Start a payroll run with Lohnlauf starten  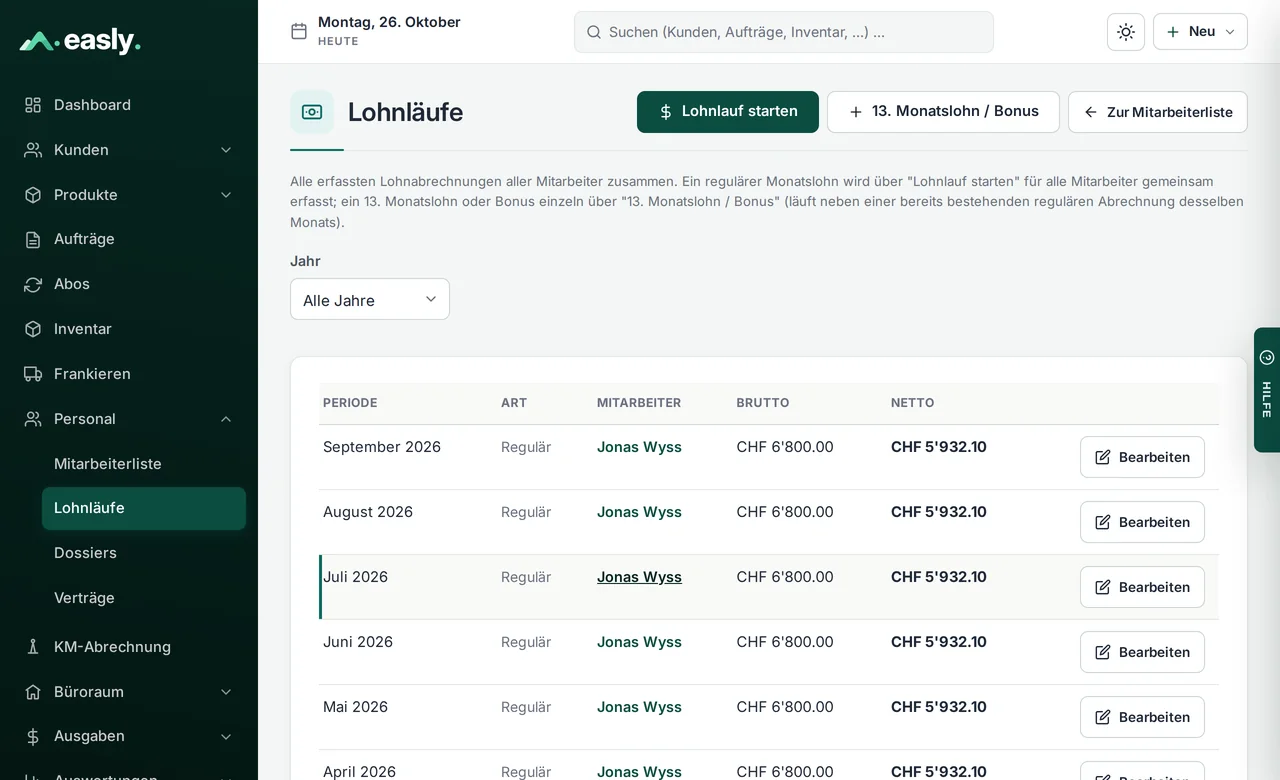tap(728, 112)
